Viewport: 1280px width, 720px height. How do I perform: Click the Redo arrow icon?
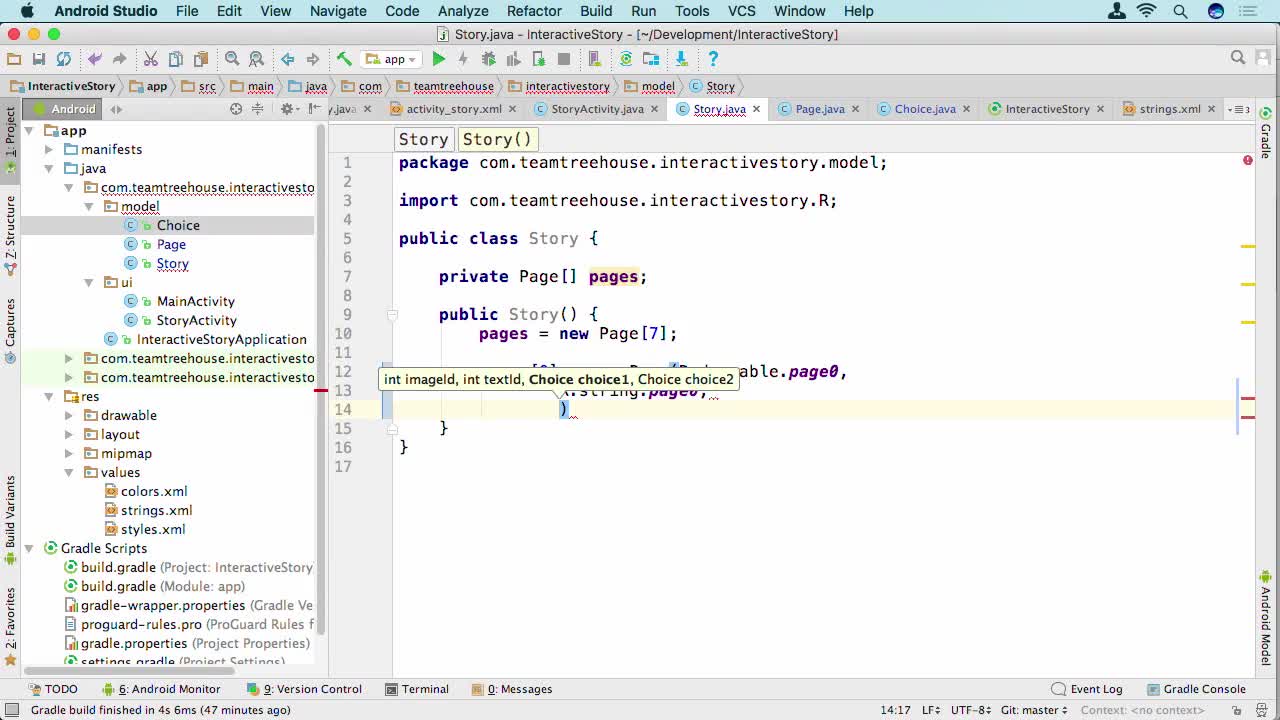point(119,59)
